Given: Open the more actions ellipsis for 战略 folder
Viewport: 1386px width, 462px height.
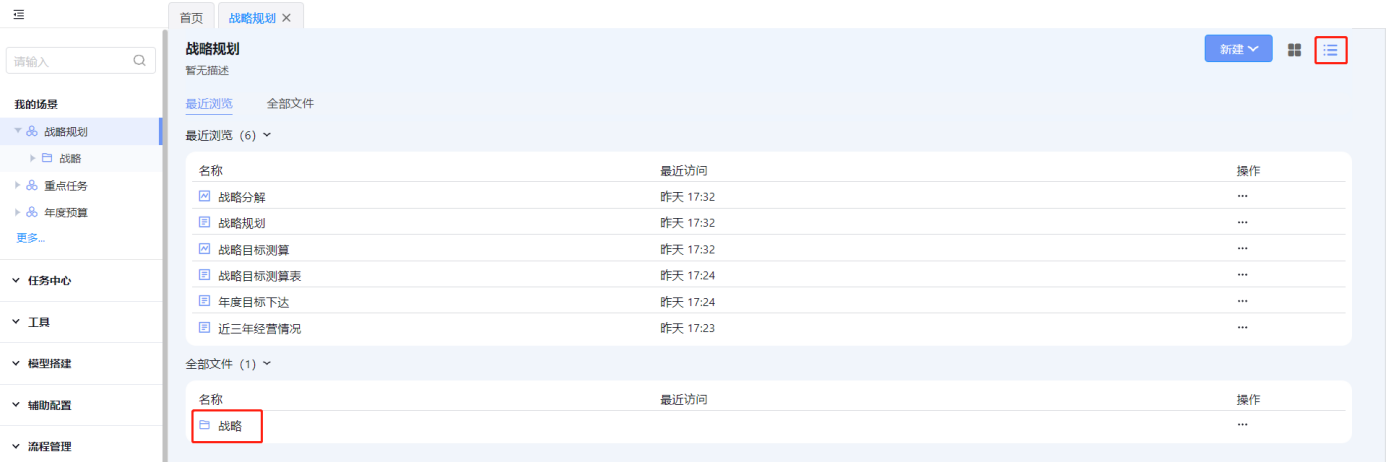Looking at the screenshot, I should pos(1242,425).
